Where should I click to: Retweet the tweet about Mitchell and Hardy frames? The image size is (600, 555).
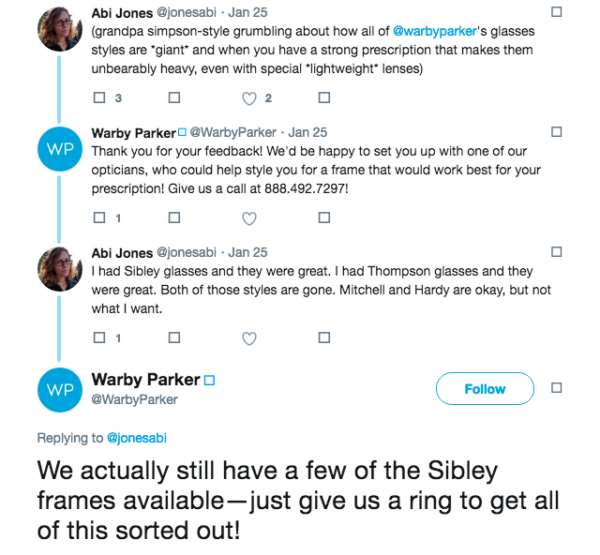pos(174,338)
